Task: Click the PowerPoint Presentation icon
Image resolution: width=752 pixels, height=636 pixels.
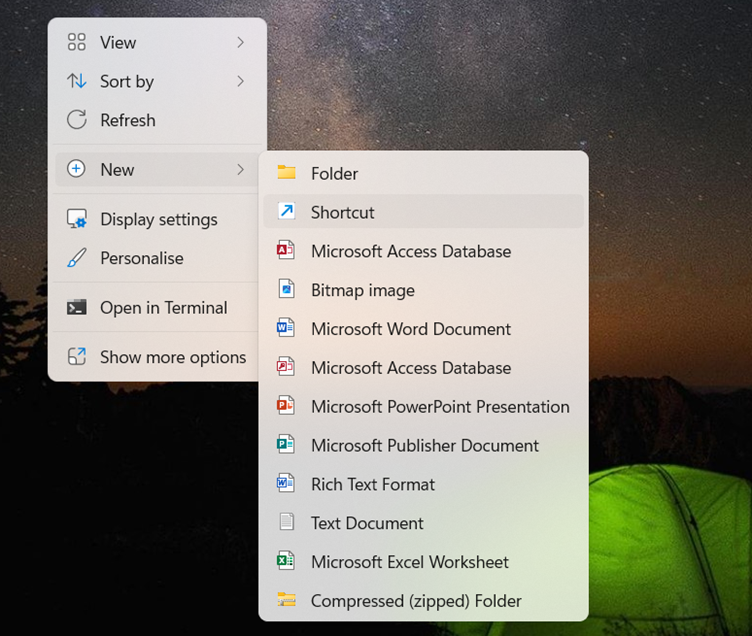Action: 286,406
